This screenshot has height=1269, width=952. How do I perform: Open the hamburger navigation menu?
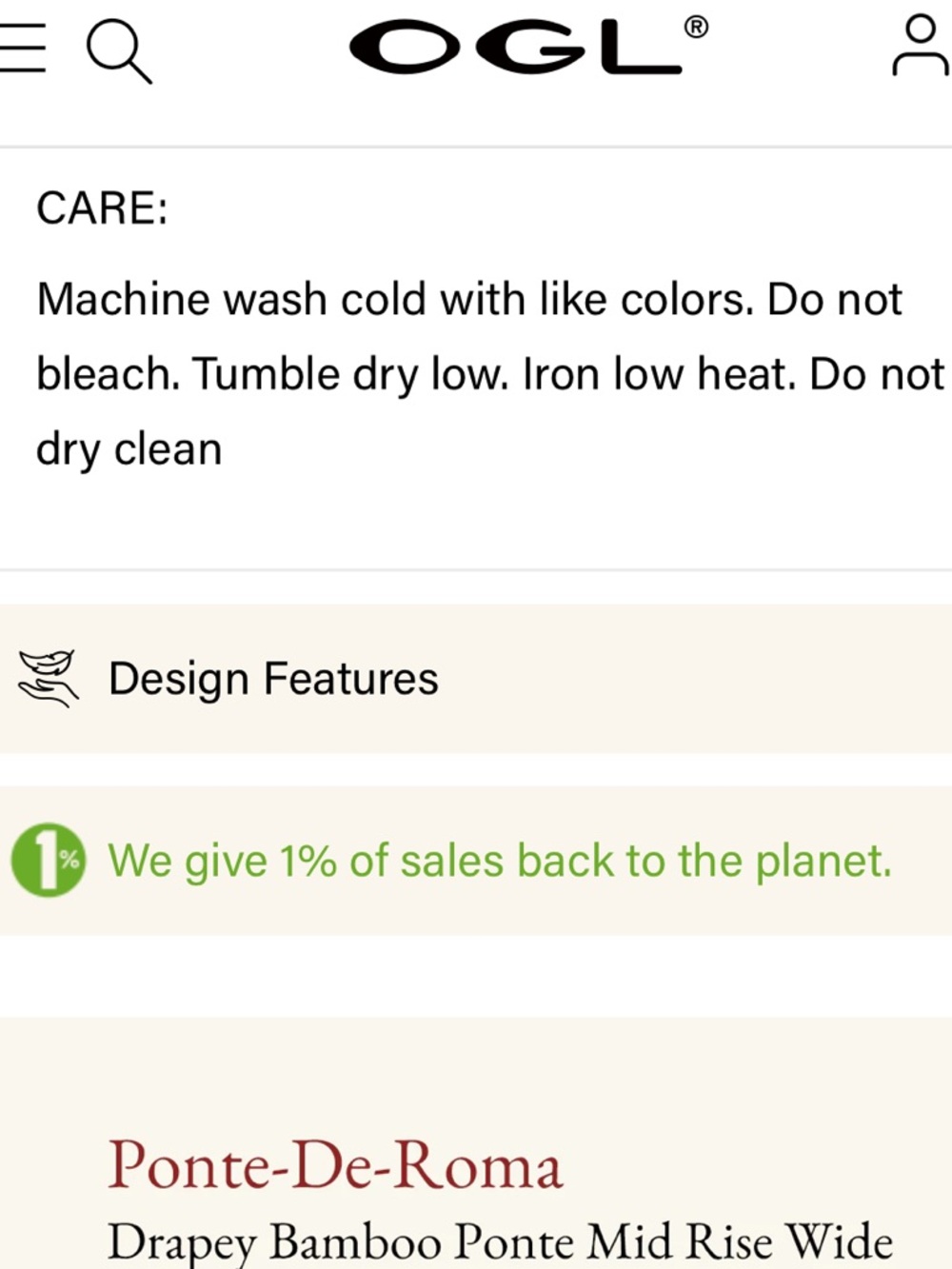21,48
